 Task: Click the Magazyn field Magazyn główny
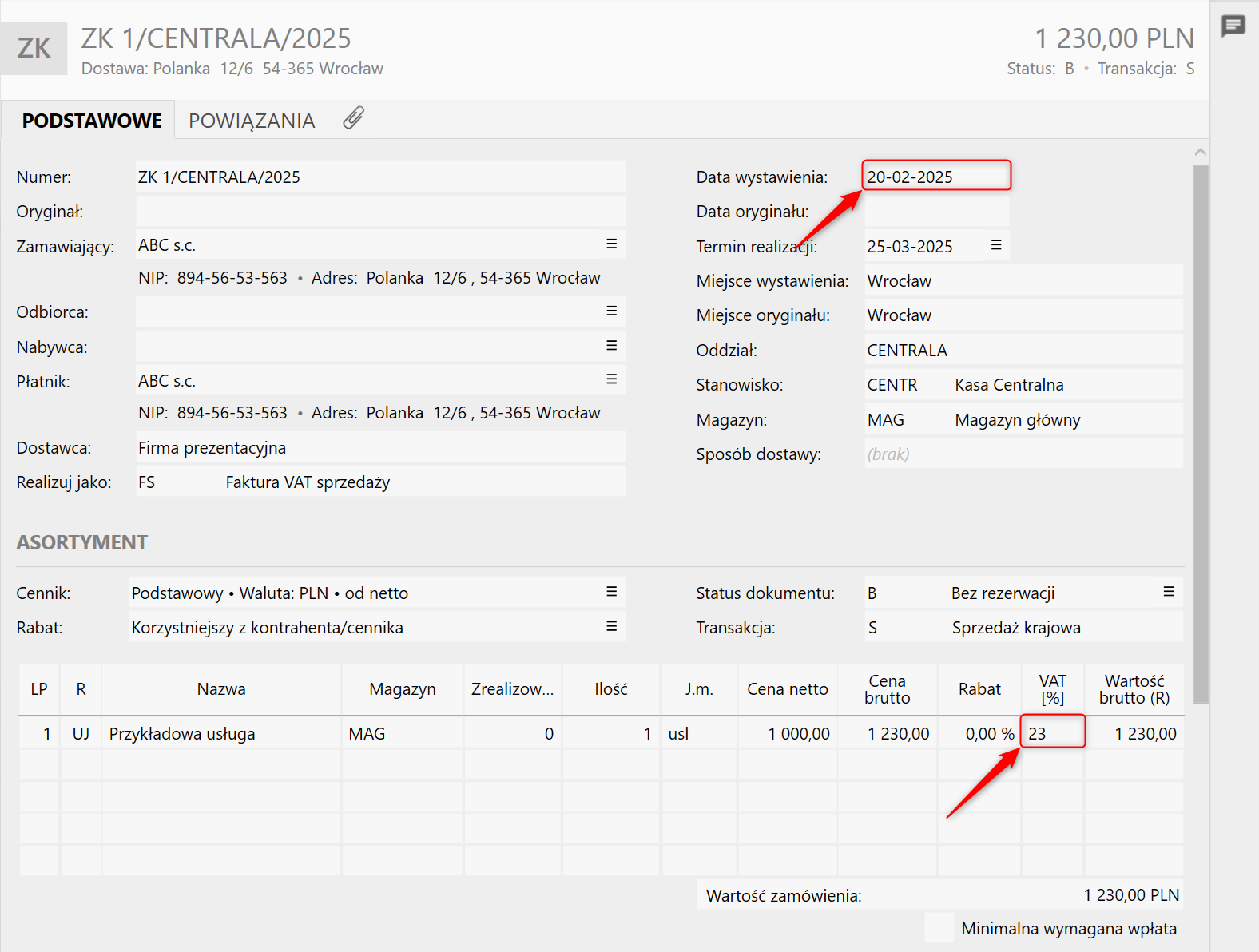pyautogui.click(x=1023, y=419)
